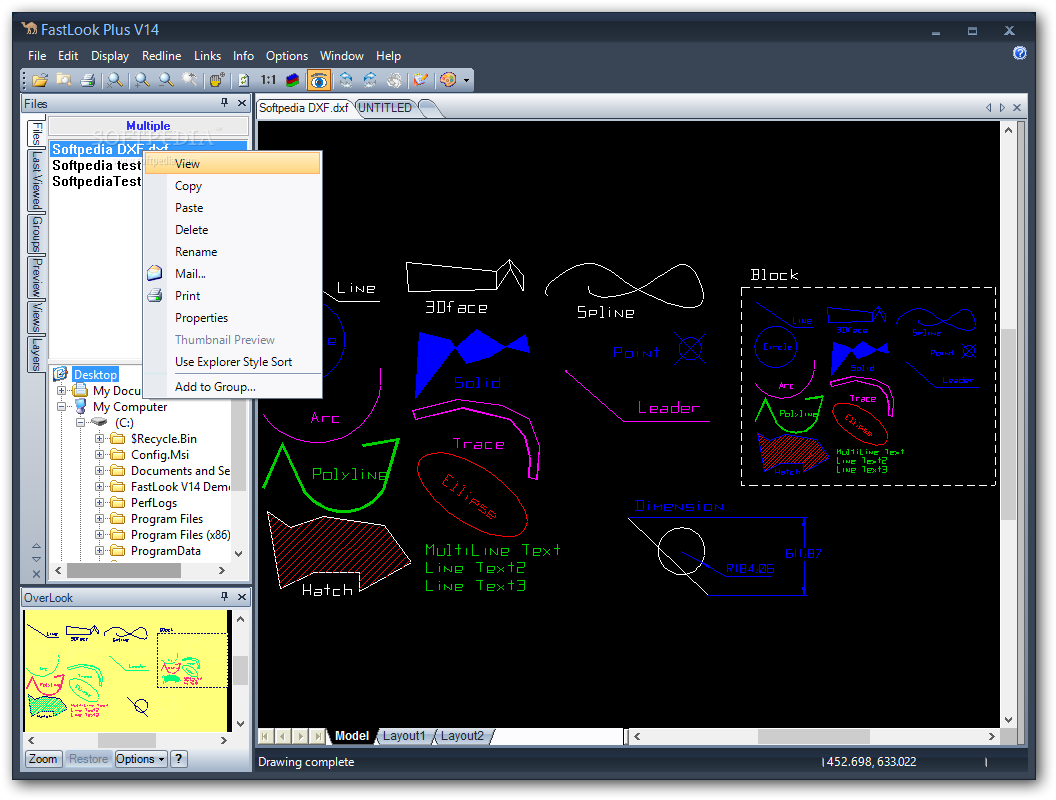Click the refresh drawing page icon

coord(244,80)
